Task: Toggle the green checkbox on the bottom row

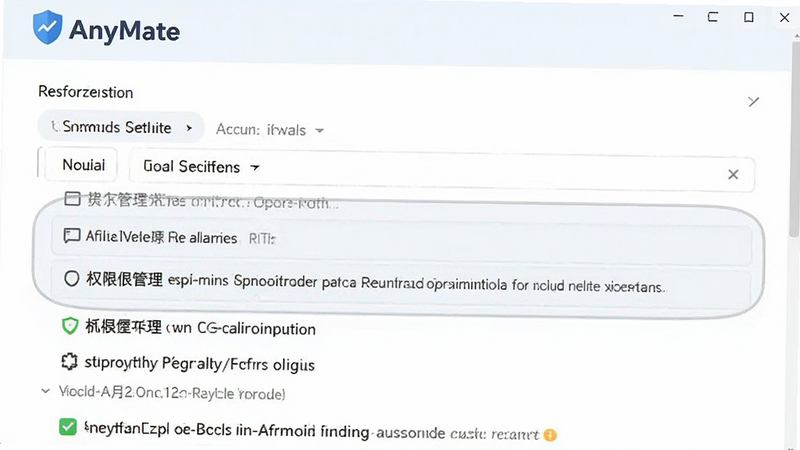Action: [67, 427]
